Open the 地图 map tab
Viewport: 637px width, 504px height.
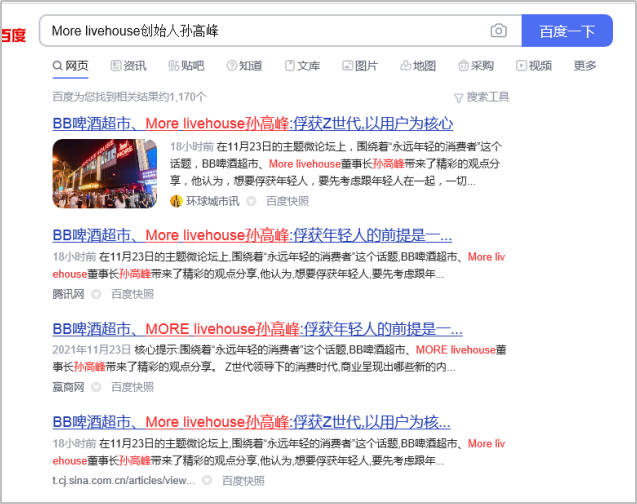pyautogui.click(x=417, y=66)
